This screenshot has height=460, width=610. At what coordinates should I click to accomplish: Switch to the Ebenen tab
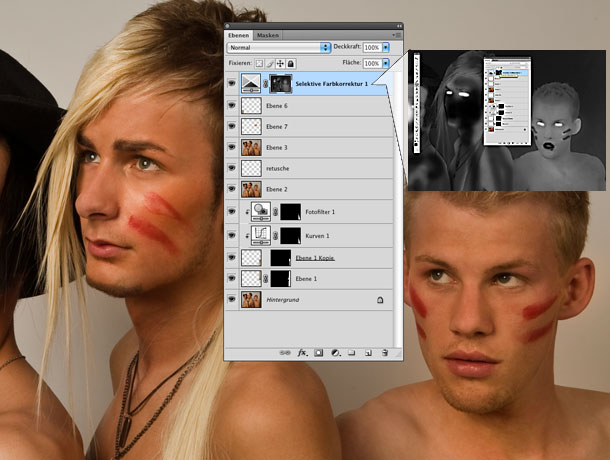tap(238, 35)
